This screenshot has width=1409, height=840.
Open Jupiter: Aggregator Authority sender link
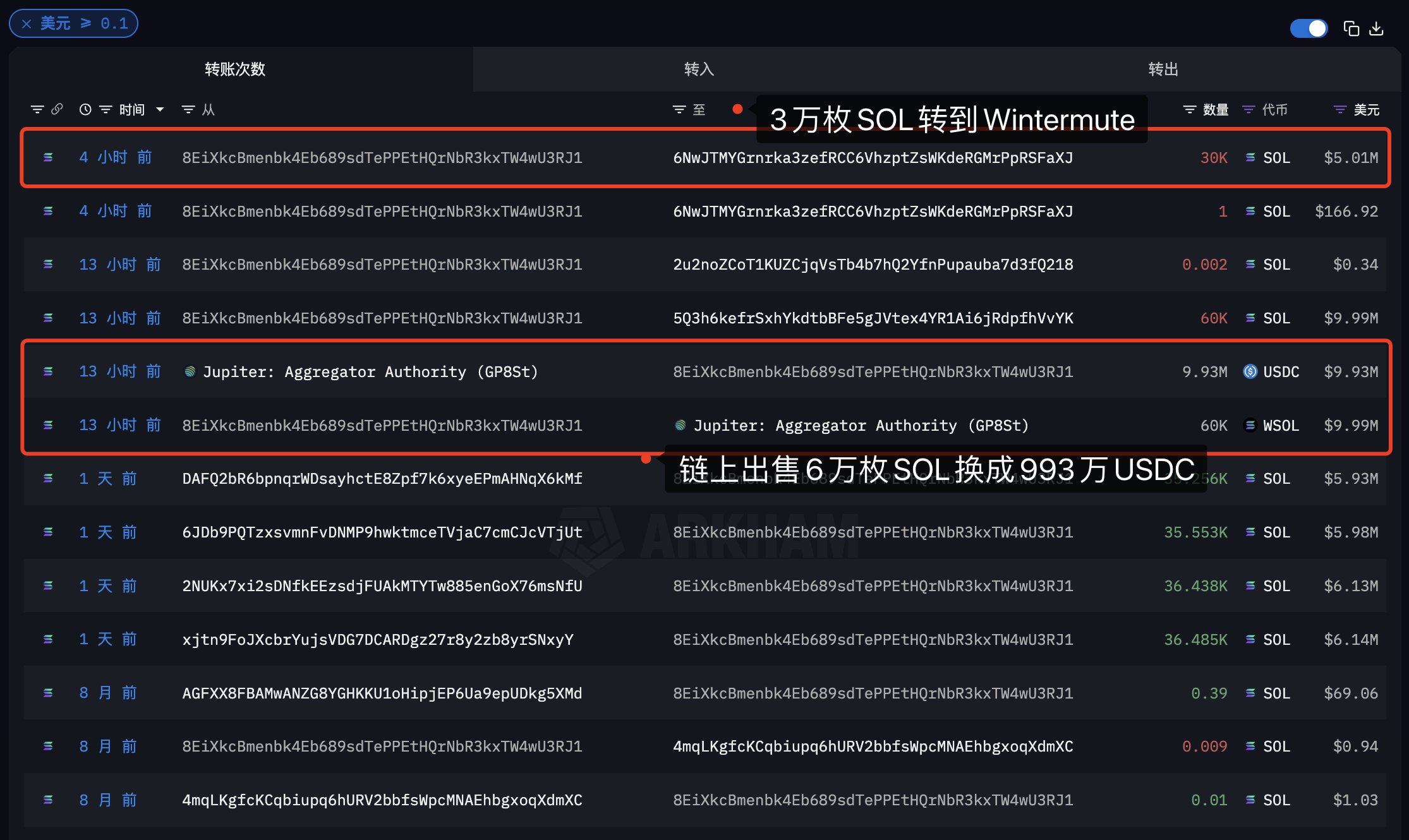(370, 372)
